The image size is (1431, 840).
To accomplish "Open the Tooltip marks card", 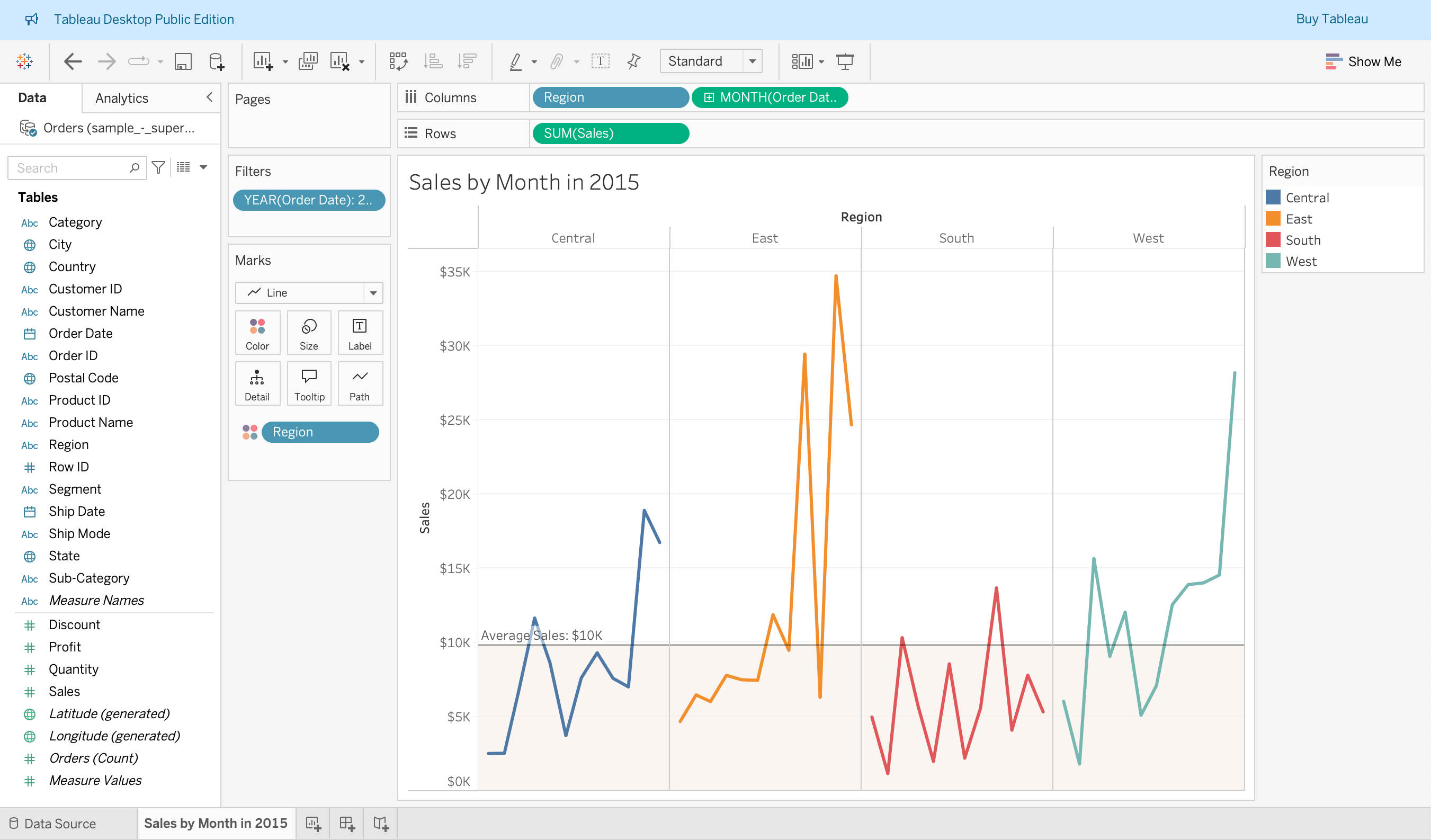I will 309,384.
